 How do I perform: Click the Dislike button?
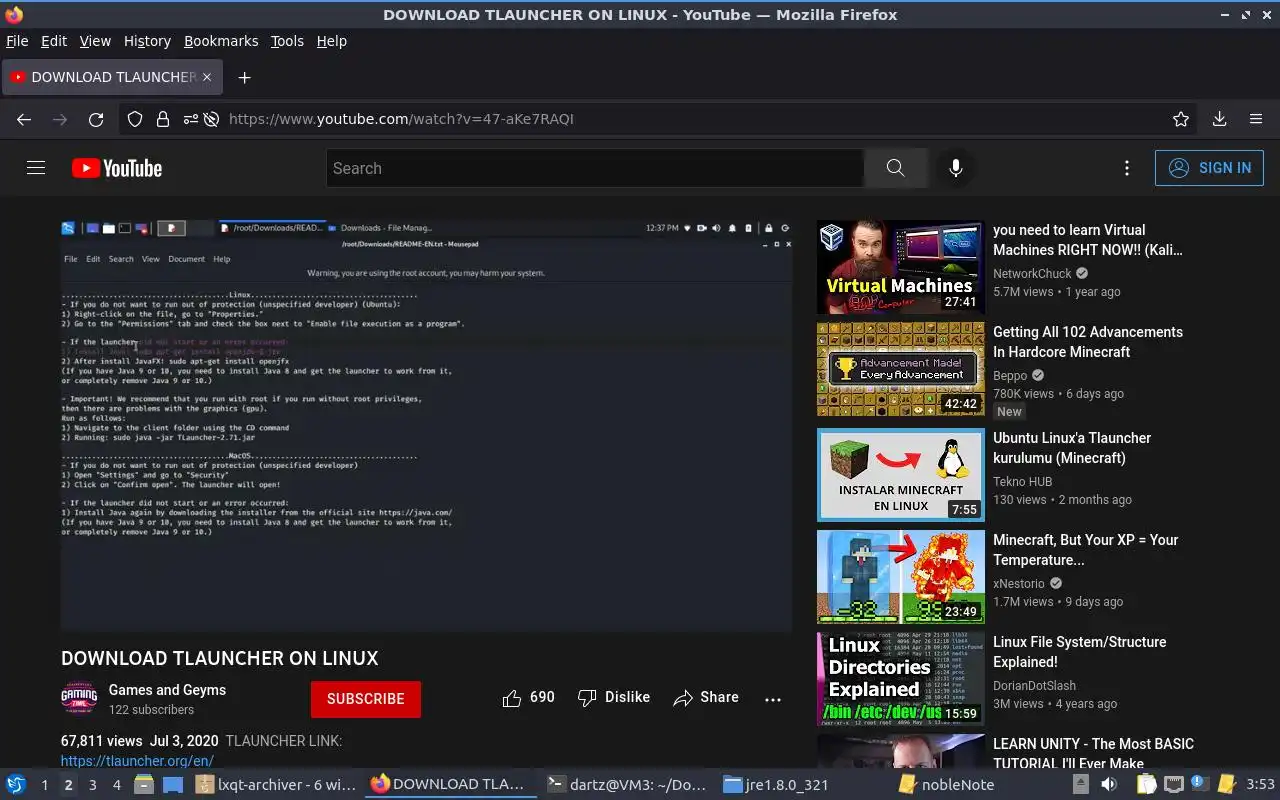click(614, 698)
